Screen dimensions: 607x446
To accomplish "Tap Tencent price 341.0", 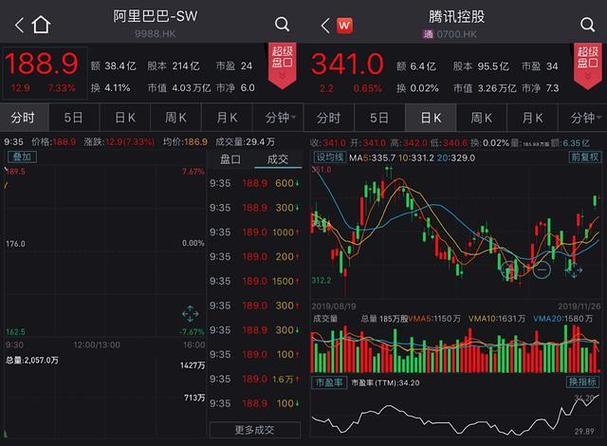I will click(347, 64).
